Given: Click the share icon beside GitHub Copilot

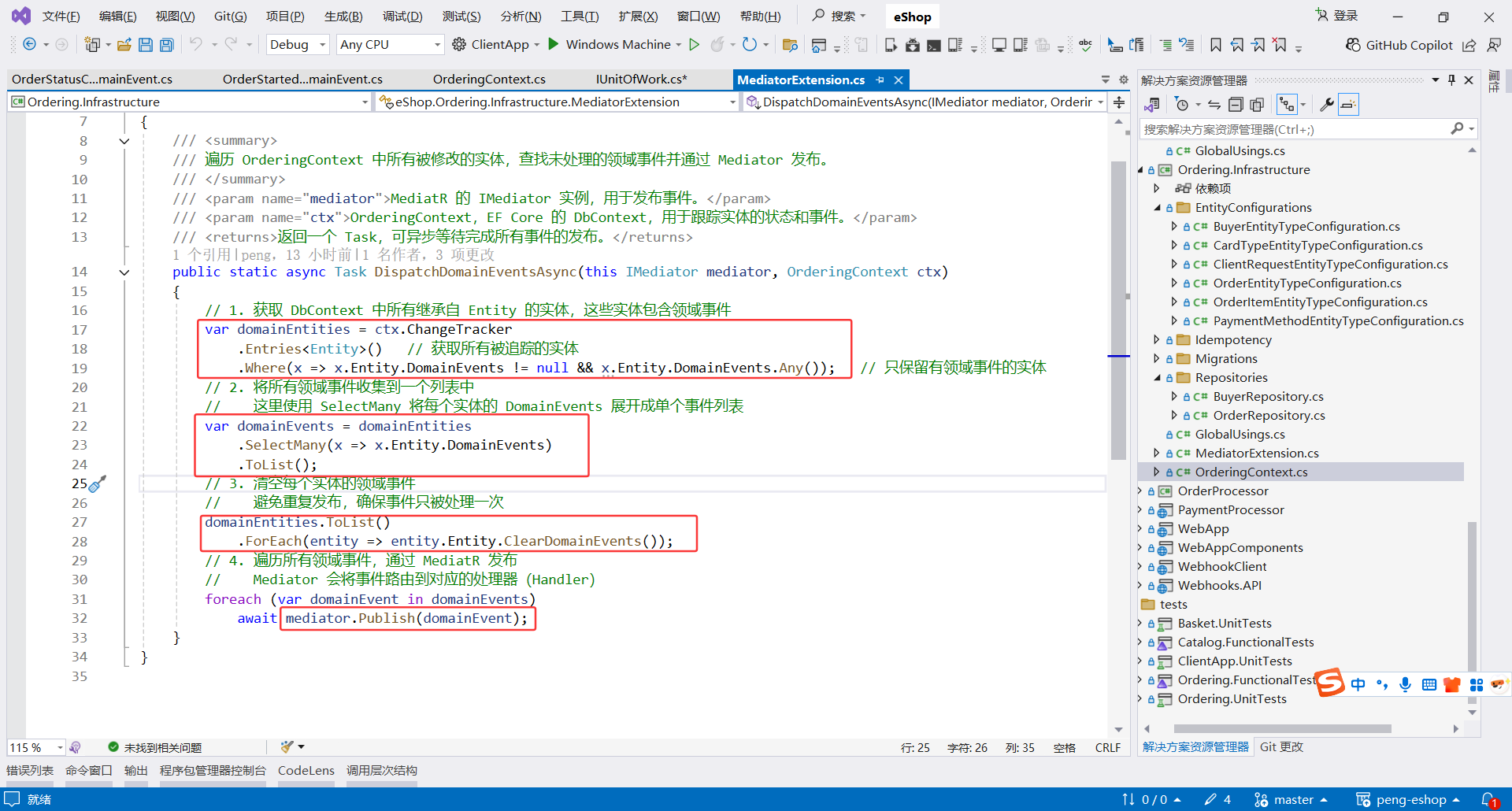Looking at the screenshot, I should (1469, 45).
